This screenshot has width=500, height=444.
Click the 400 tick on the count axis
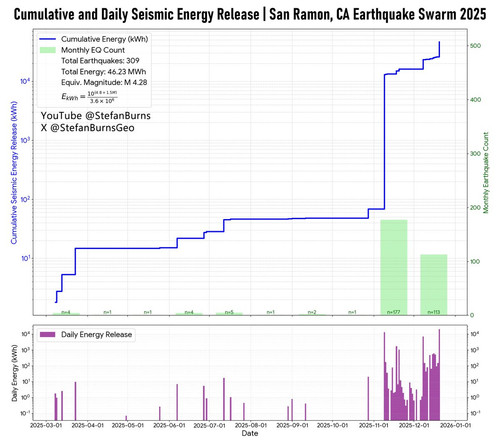(x=475, y=100)
